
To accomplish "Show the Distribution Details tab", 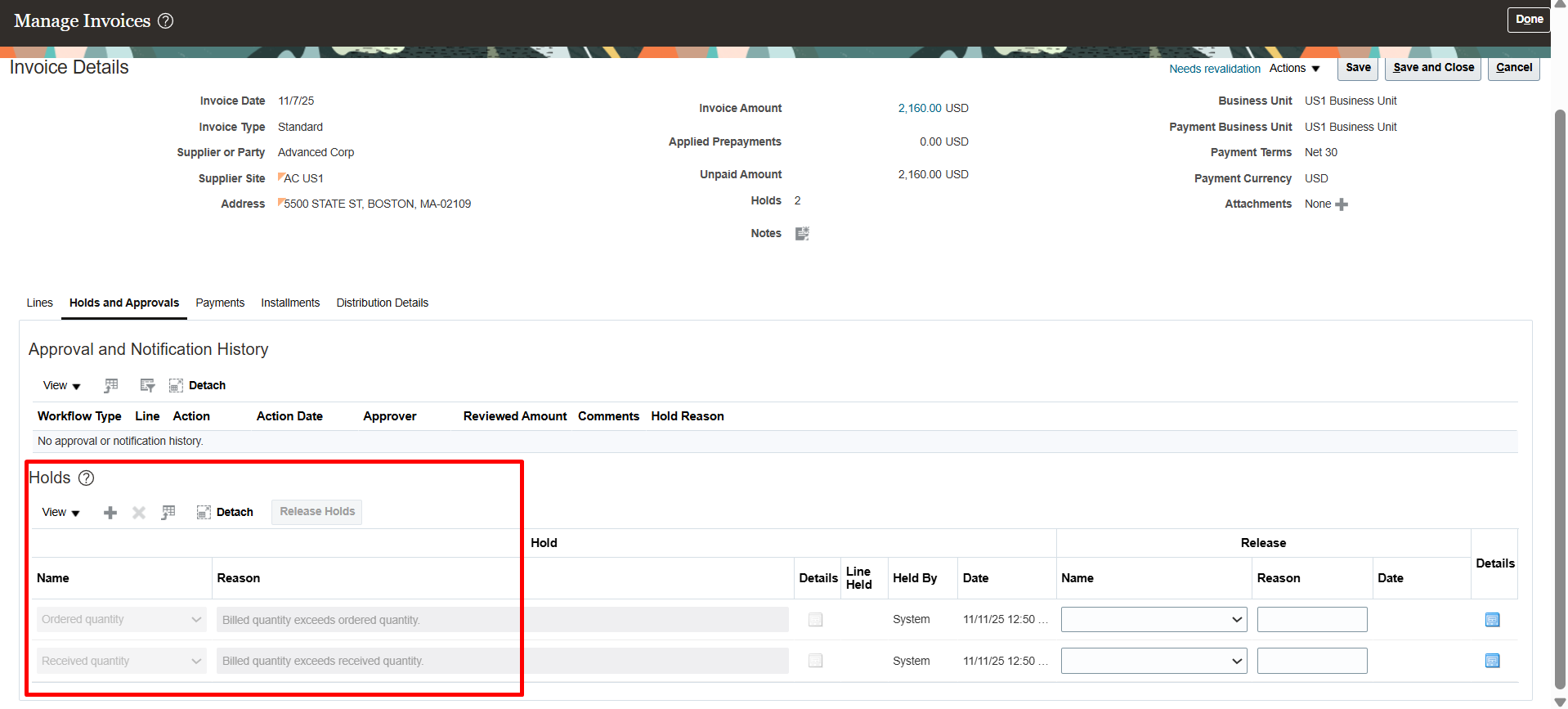I will 382,303.
